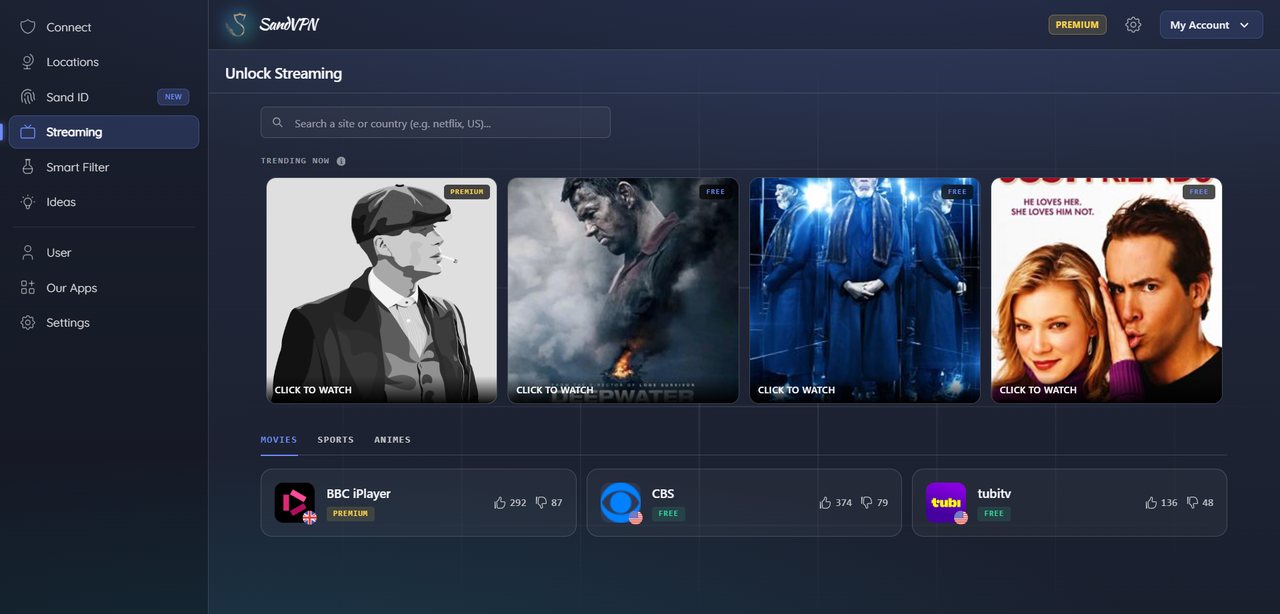The height and width of the screenshot is (614, 1280).
Task: Click PREMIUM tag under BBC iPlayer
Action: pyautogui.click(x=351, y=514)
